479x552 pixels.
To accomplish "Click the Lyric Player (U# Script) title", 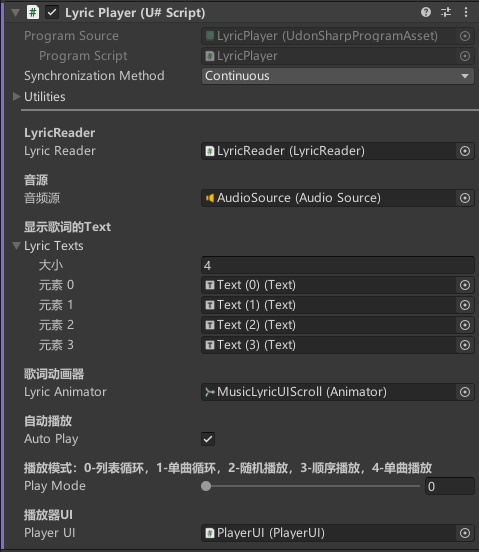I will [135, 13].
